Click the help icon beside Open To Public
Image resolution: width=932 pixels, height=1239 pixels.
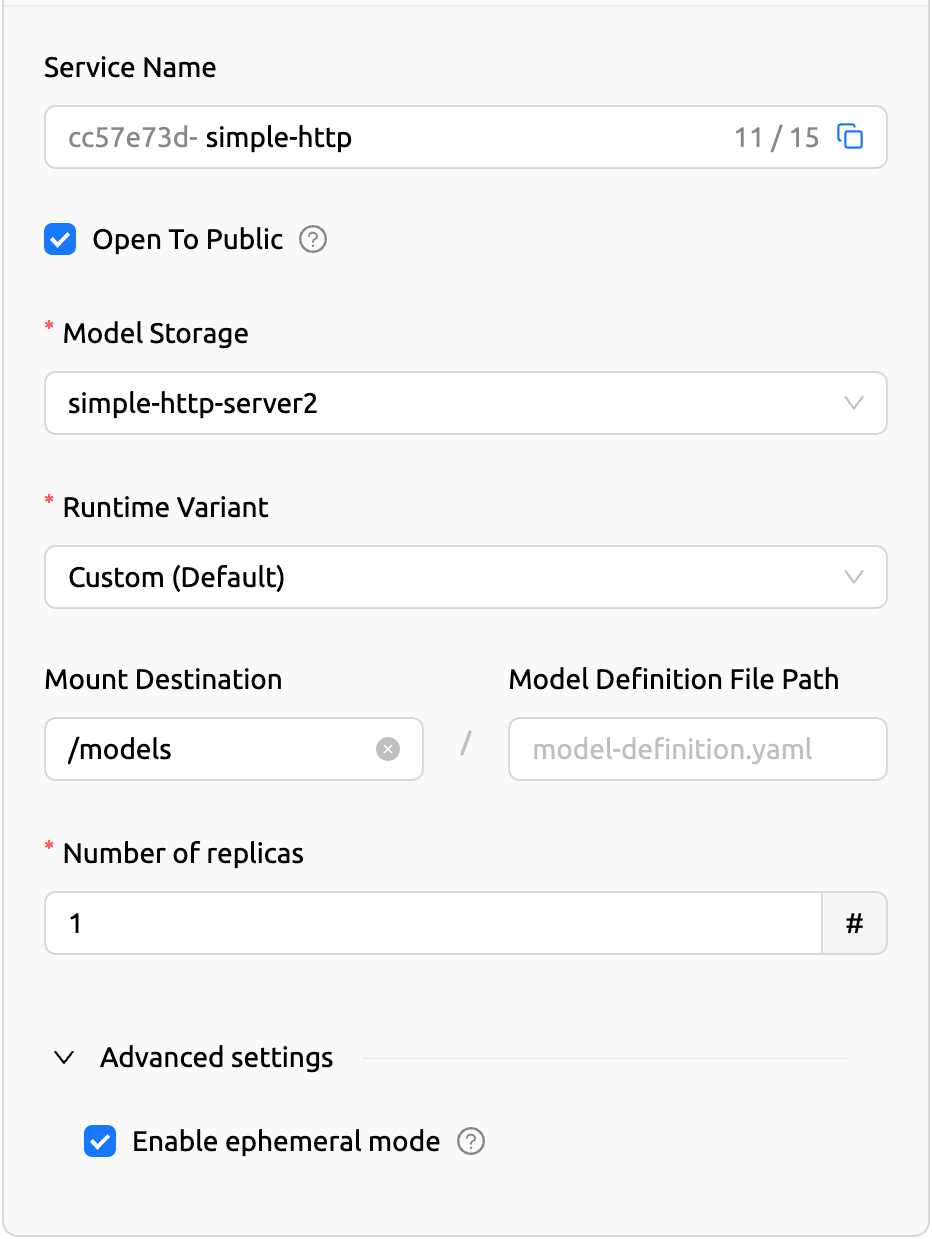pos(313,240)
